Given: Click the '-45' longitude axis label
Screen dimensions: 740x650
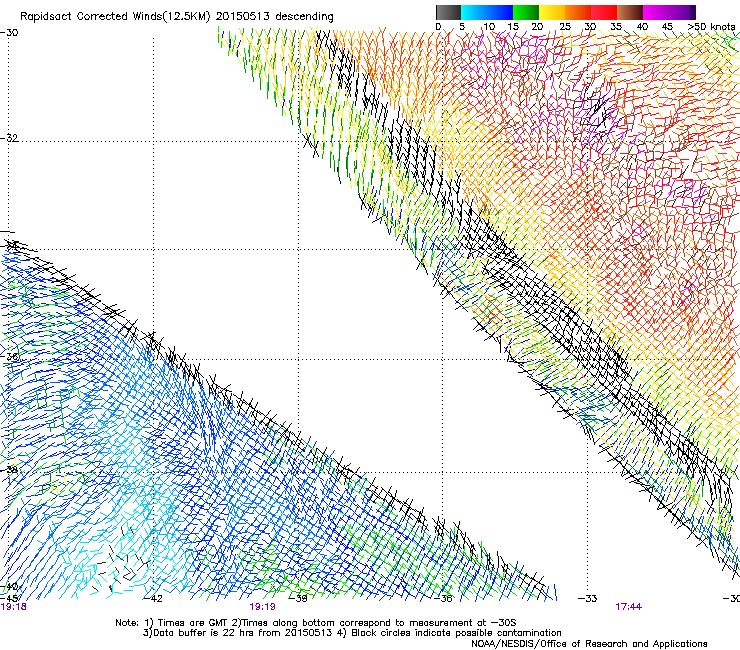Looking at the screenshot, I should (9, 599).
